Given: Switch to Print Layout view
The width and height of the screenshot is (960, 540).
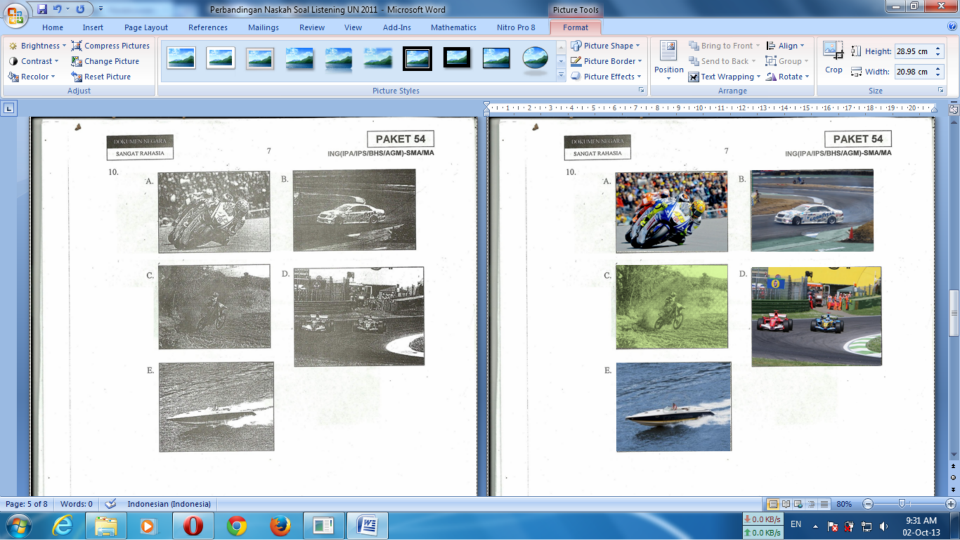Looking at the screenshot, I should point(773,504).
